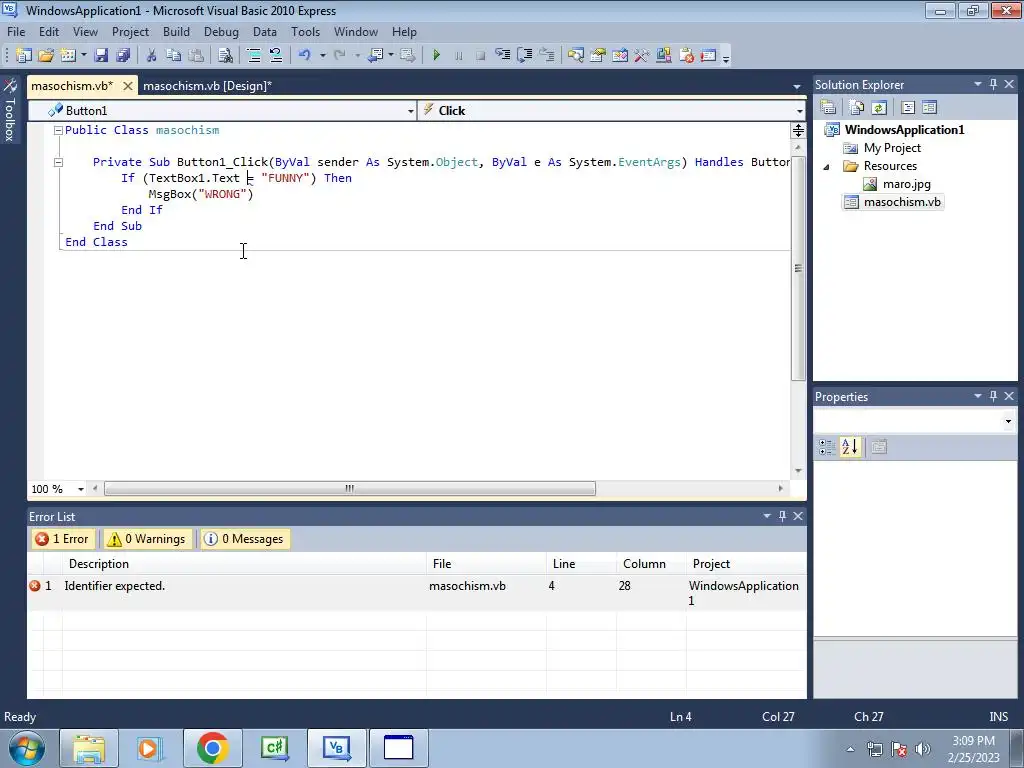Viewport: 1024px width, 768px height.
Task: Open the File menu
Action: (x=16, y=31)
